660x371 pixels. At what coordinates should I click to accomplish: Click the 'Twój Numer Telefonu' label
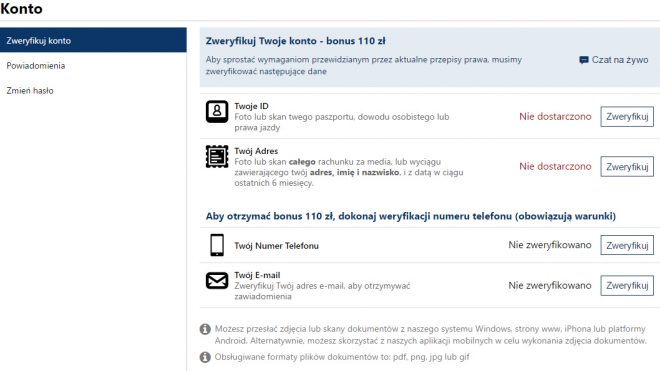276,246
